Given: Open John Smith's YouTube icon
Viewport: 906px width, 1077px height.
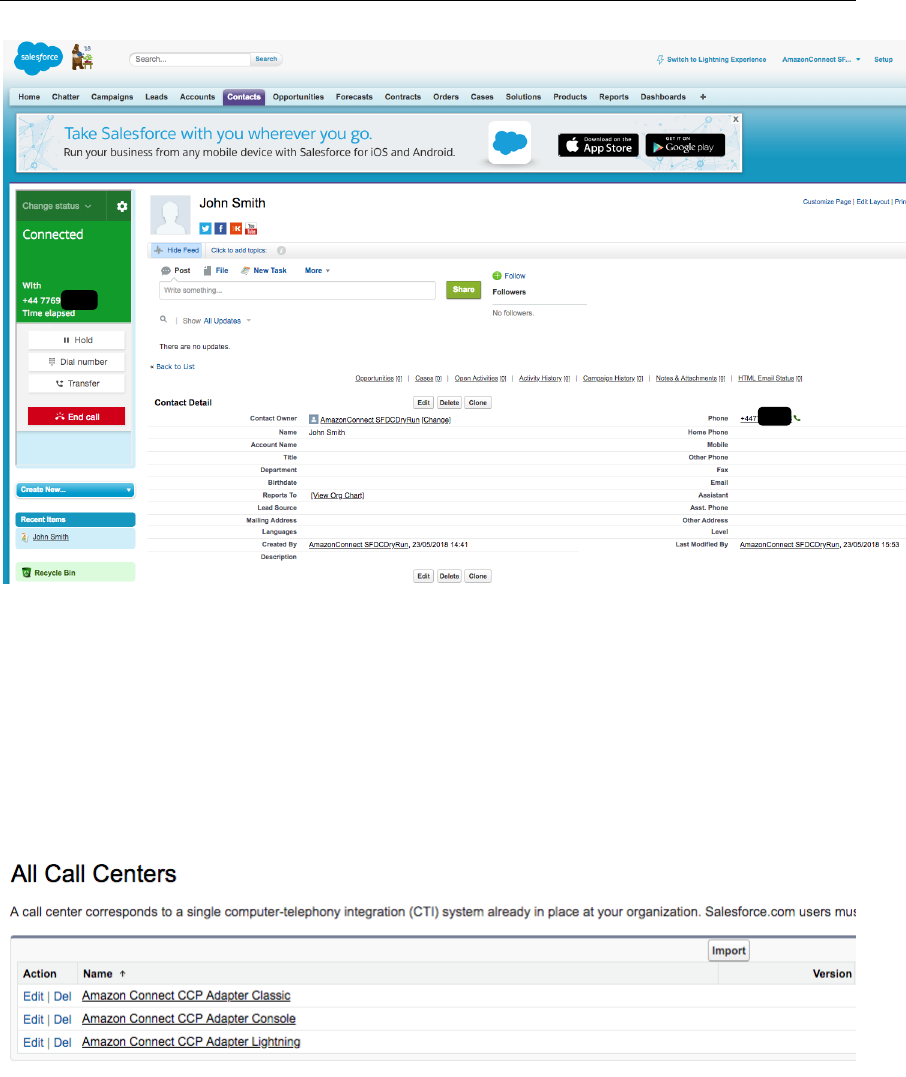Looking at the screenshot, I should (251, 229).
